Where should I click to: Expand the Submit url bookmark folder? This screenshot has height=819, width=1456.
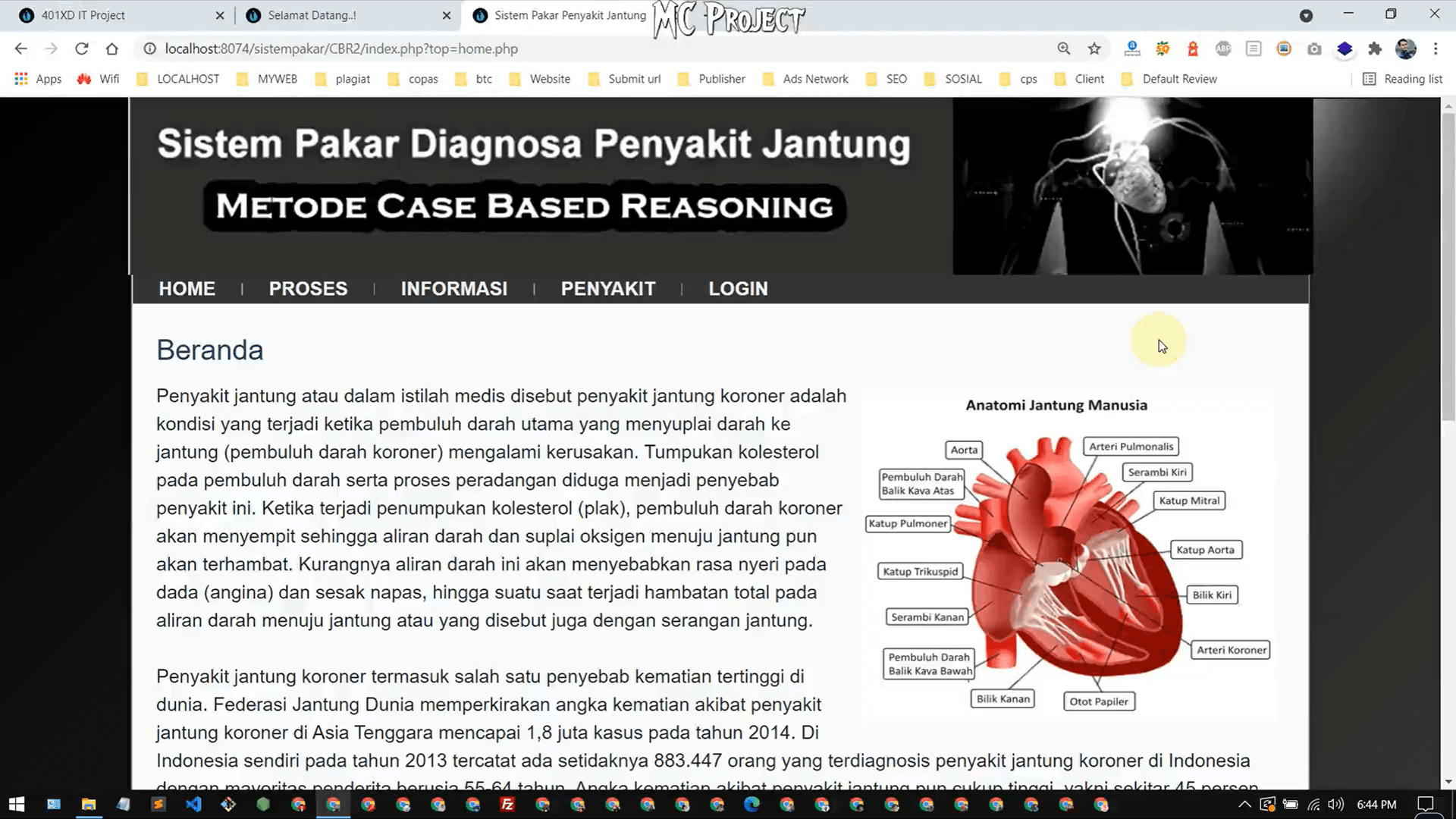624,79
